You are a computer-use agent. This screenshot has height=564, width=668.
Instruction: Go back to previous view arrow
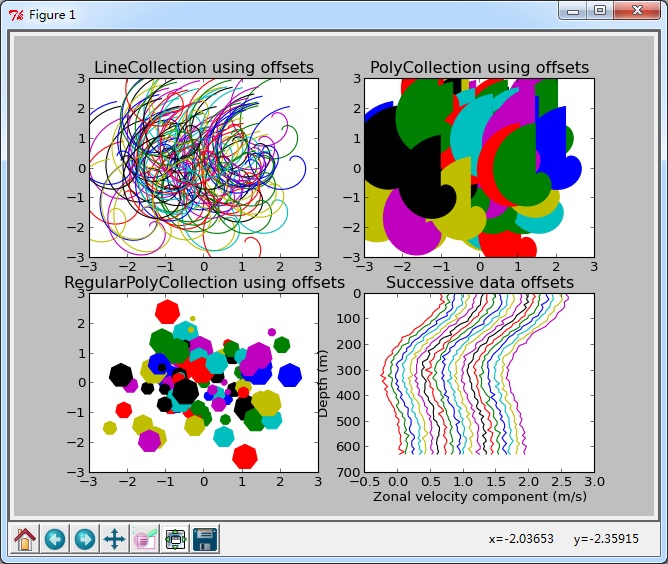click(55, 539)
